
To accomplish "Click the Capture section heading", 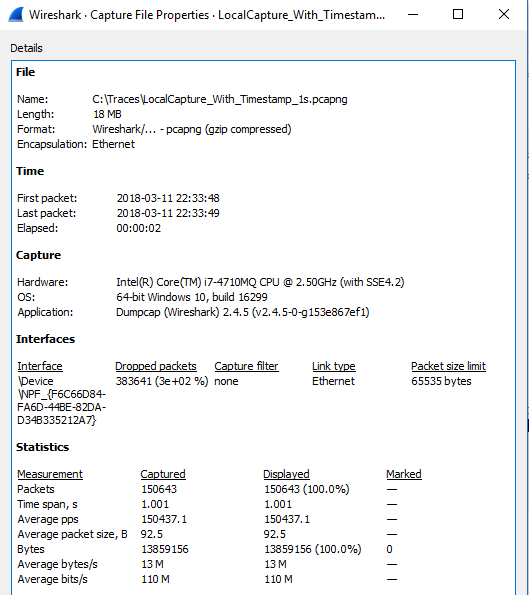I will (x=38, y=255).
